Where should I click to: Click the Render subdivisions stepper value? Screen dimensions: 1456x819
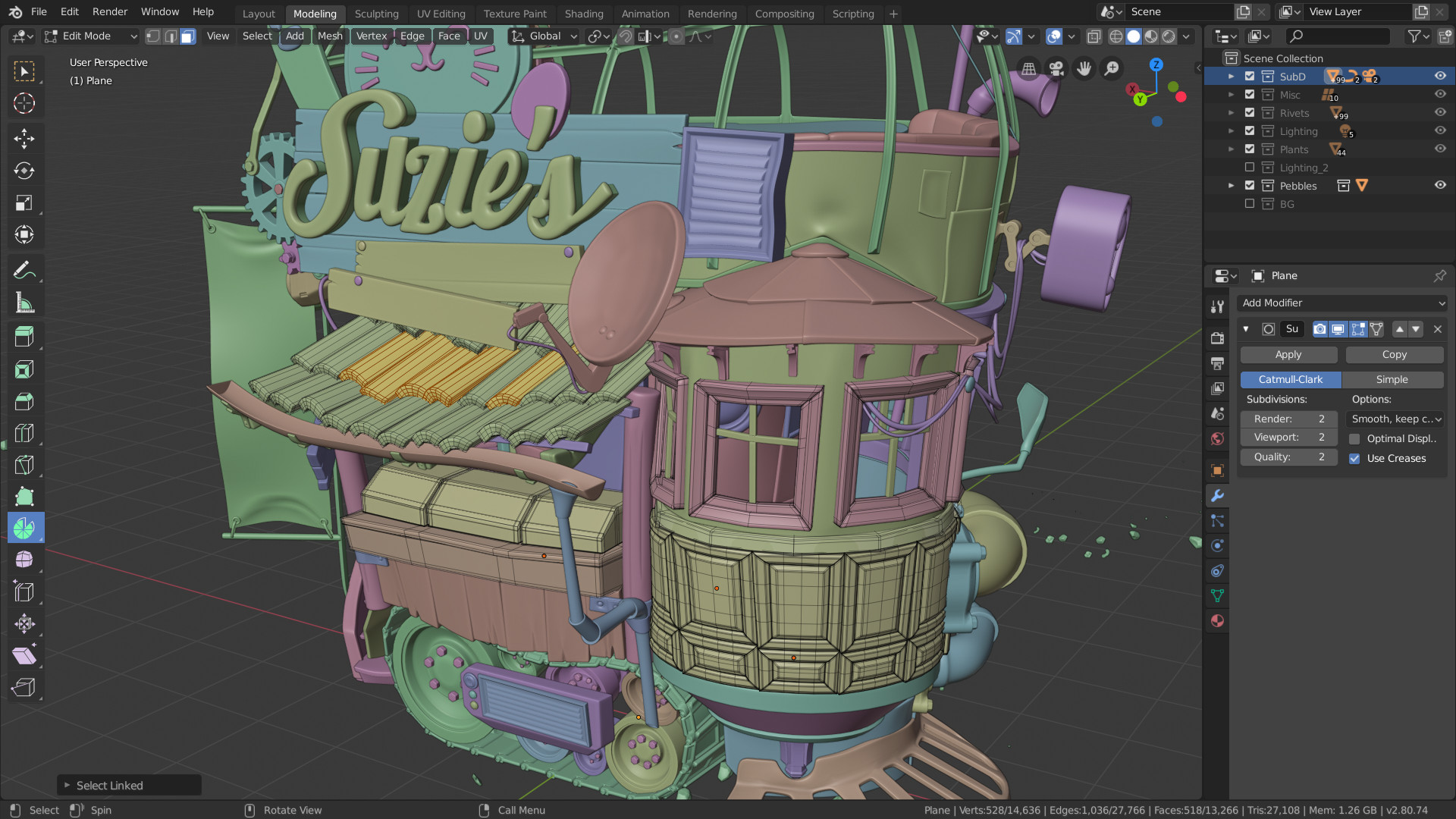(x=1290, y=417)
